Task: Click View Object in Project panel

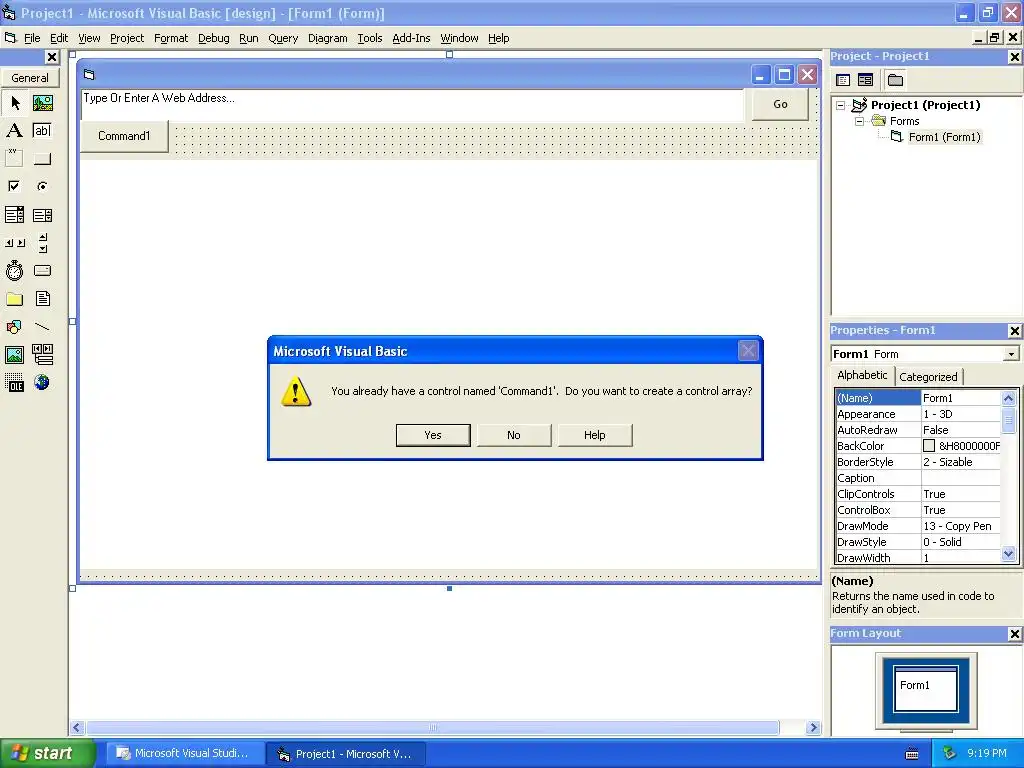Action: 865,80
